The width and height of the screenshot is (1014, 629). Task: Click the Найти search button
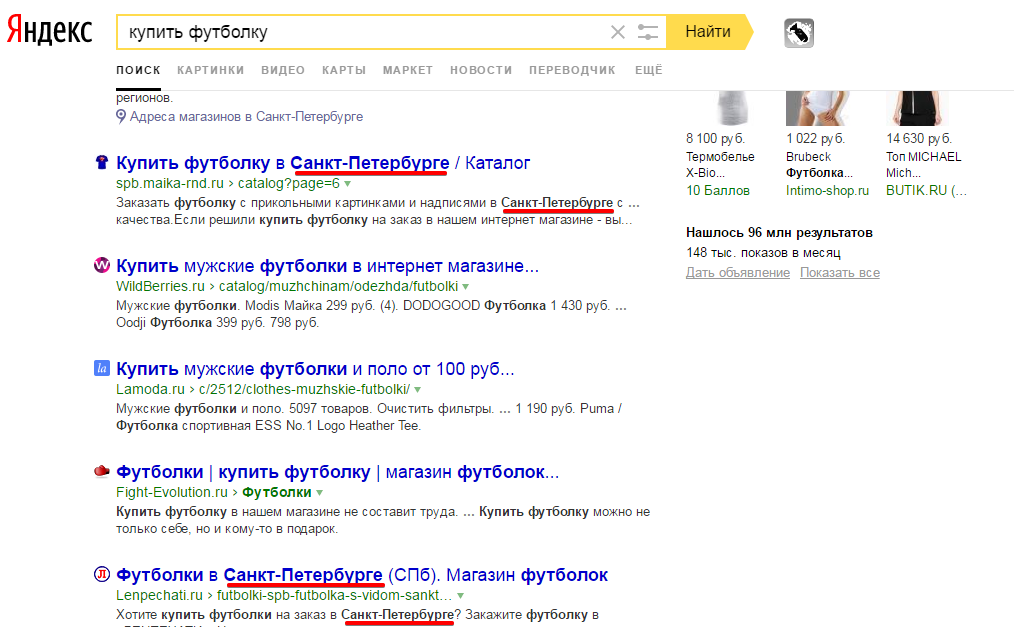[x=708, y=32]
